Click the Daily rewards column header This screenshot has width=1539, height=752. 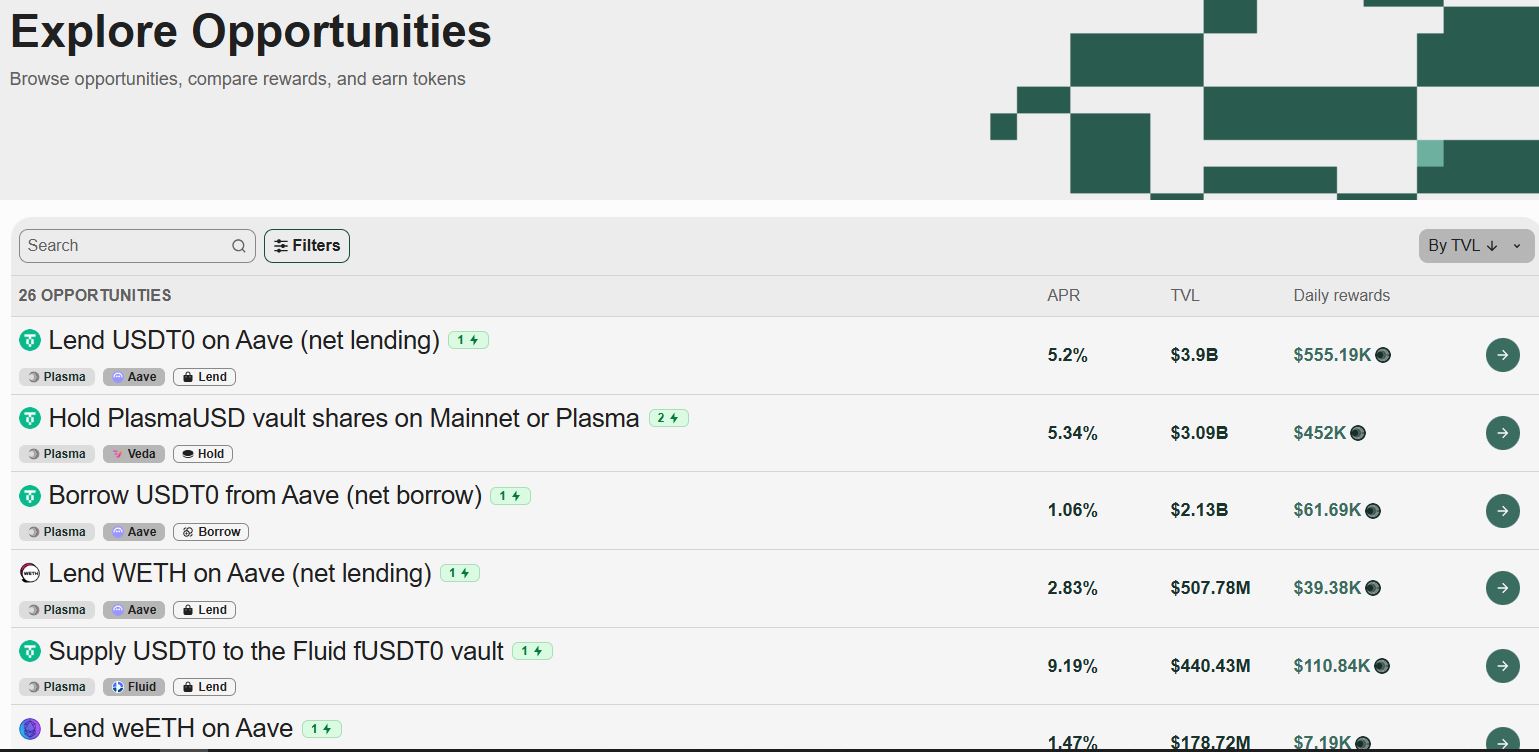pyautogui.click(x=1341, y=296)
